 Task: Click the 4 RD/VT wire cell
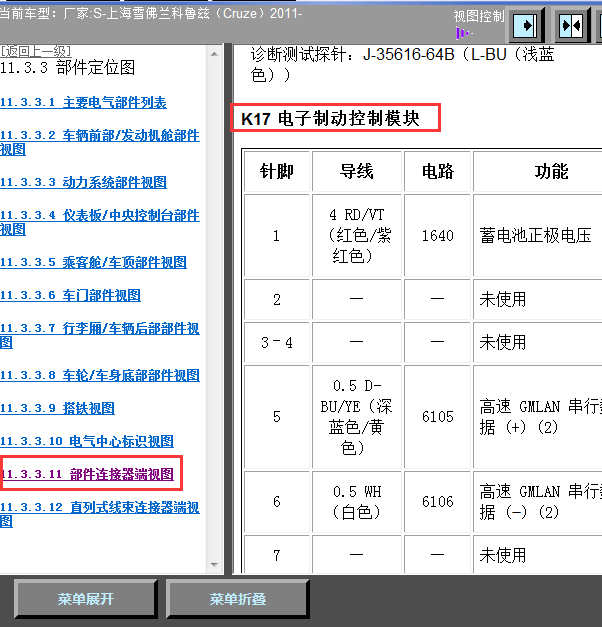(356, 236)
